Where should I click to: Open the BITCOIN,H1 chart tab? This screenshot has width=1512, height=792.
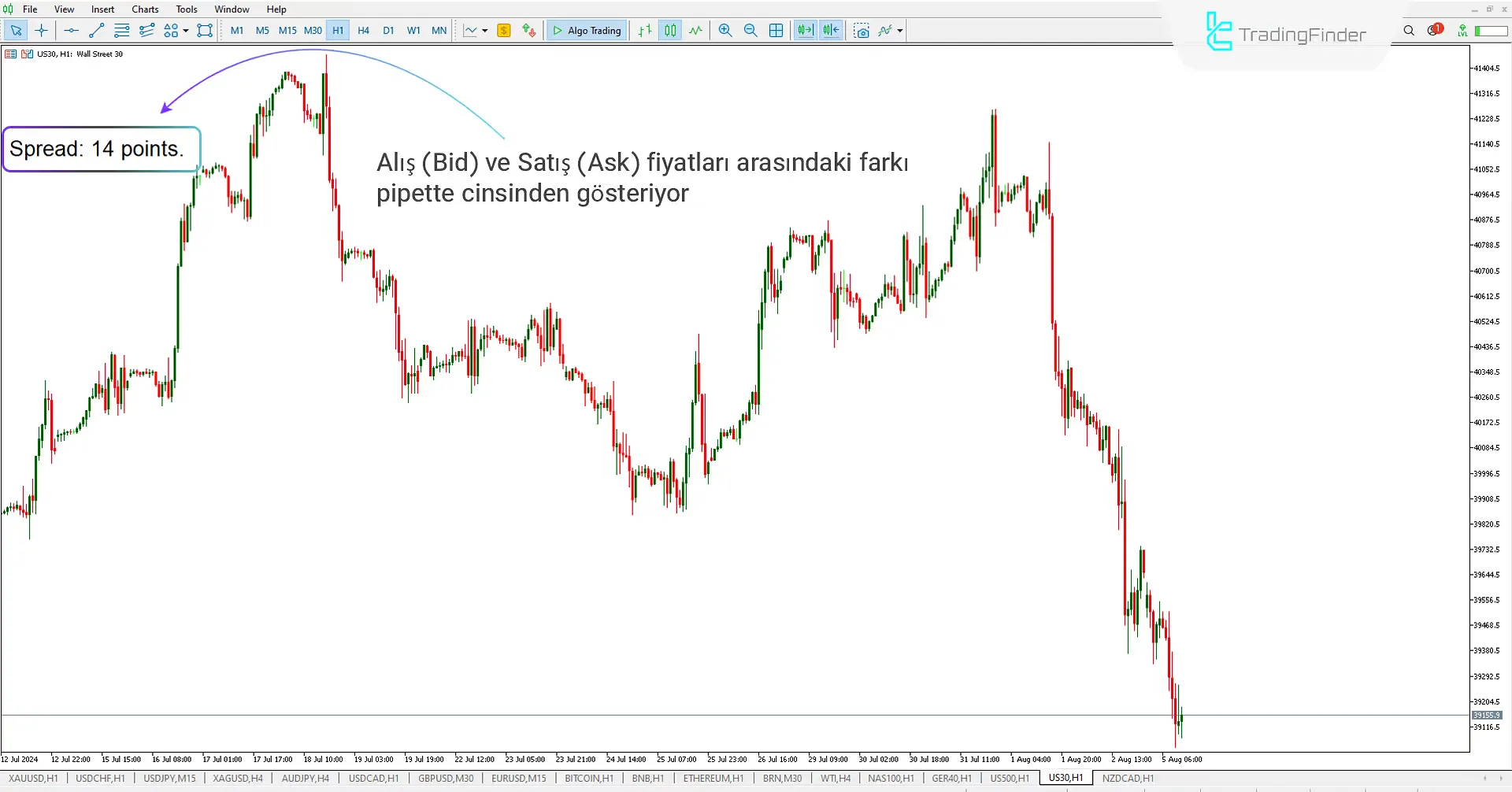(x=588, y=778)
